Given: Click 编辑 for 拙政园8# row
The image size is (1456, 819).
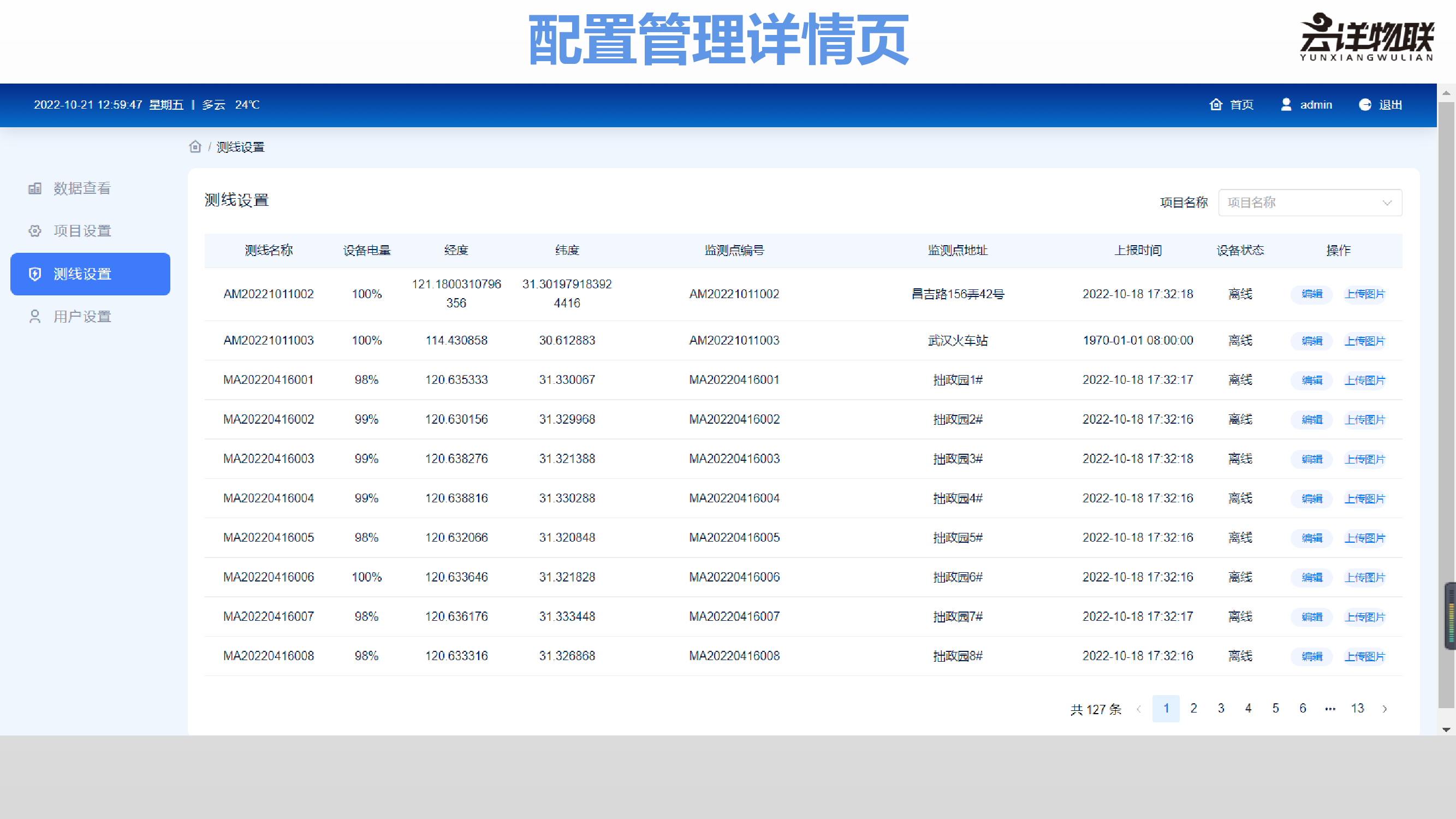Looking at the screenshot, I should click(1311, 656).
